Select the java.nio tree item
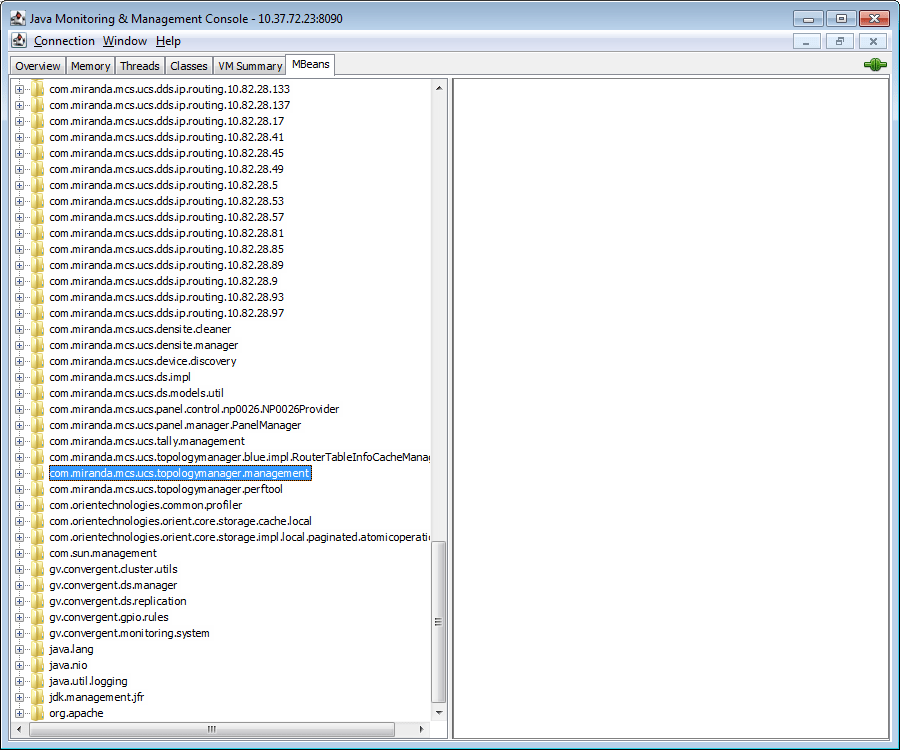 click(68, 665)
